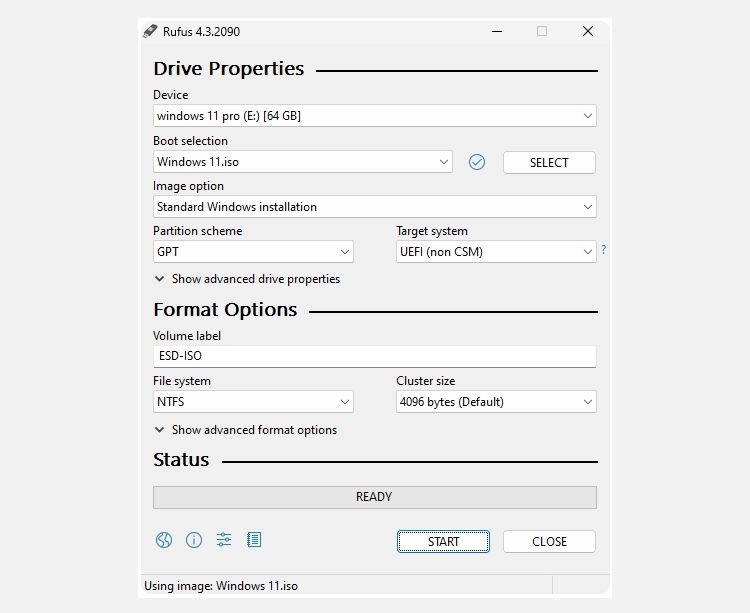Show the log icon

pyautogui.click(x=254, y=540)
